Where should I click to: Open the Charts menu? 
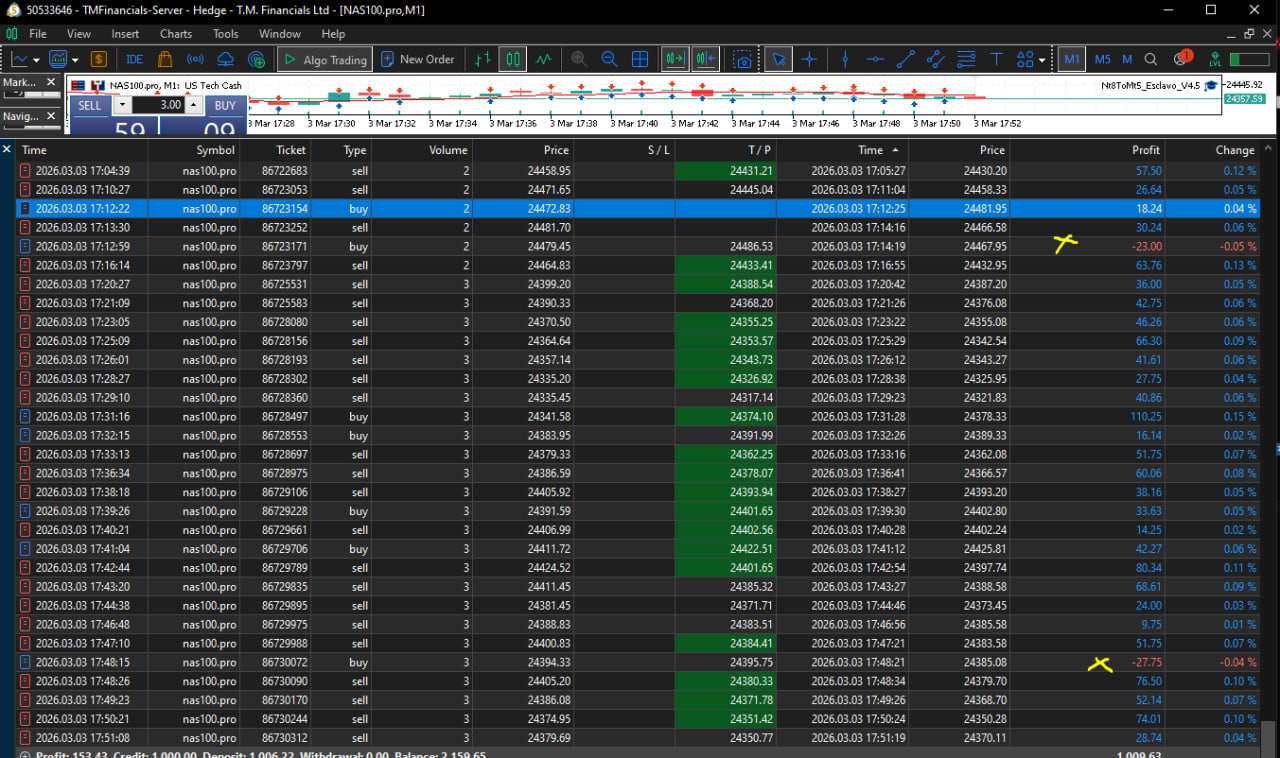click(176, 34)
